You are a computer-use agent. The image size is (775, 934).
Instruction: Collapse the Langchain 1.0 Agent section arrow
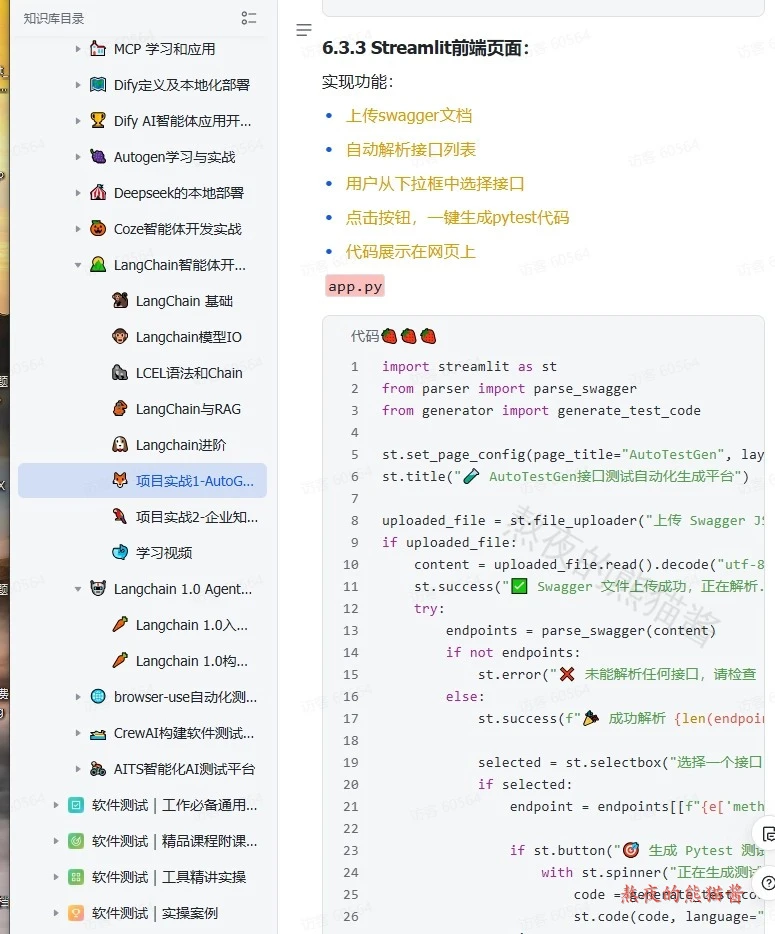tap(77, 589)
